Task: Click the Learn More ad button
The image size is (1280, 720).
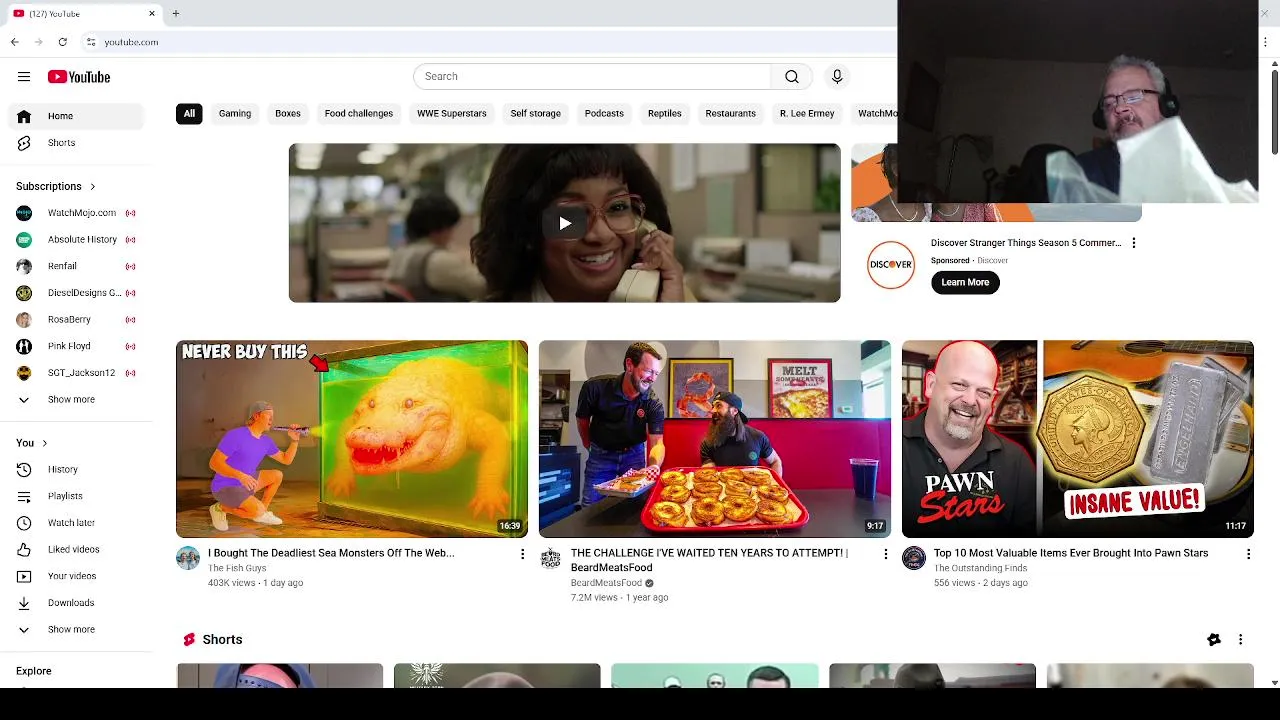Action: coord(965,282)
